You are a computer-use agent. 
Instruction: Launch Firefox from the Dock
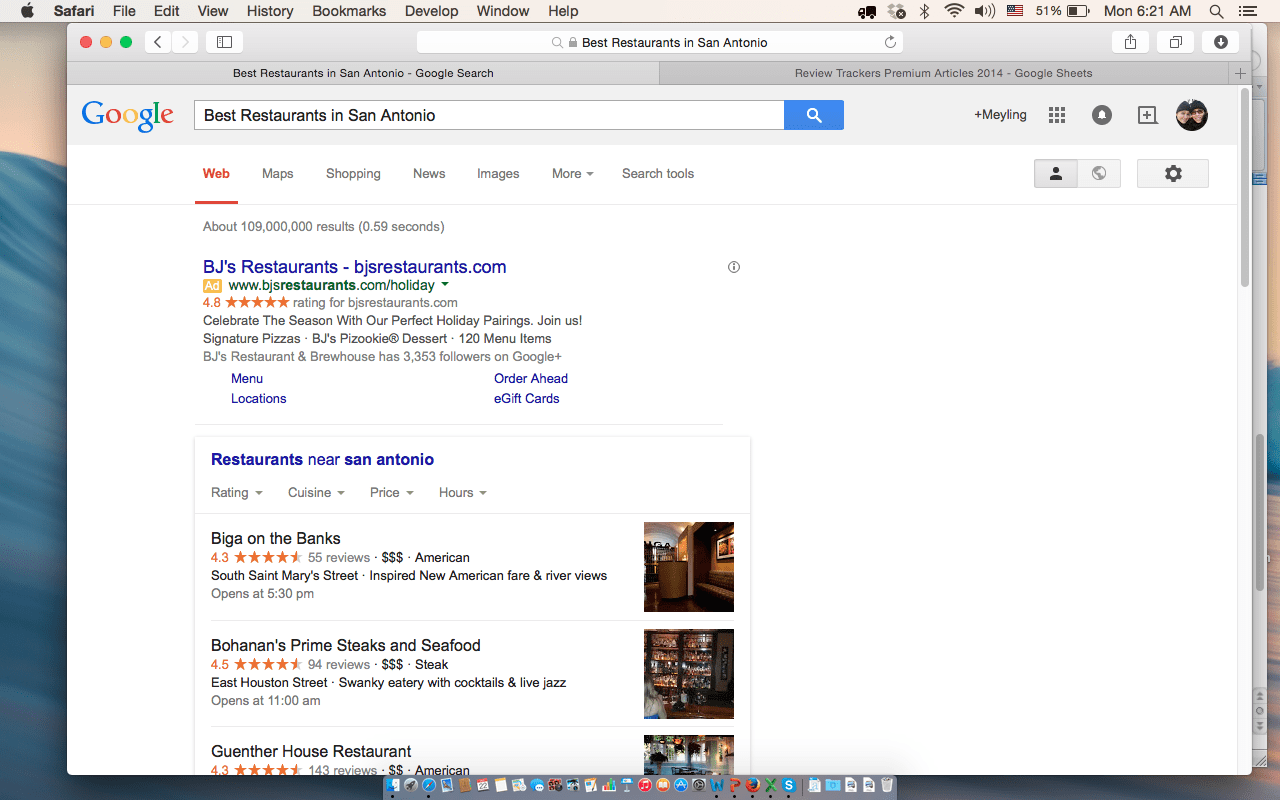click(x=753, y=785)
